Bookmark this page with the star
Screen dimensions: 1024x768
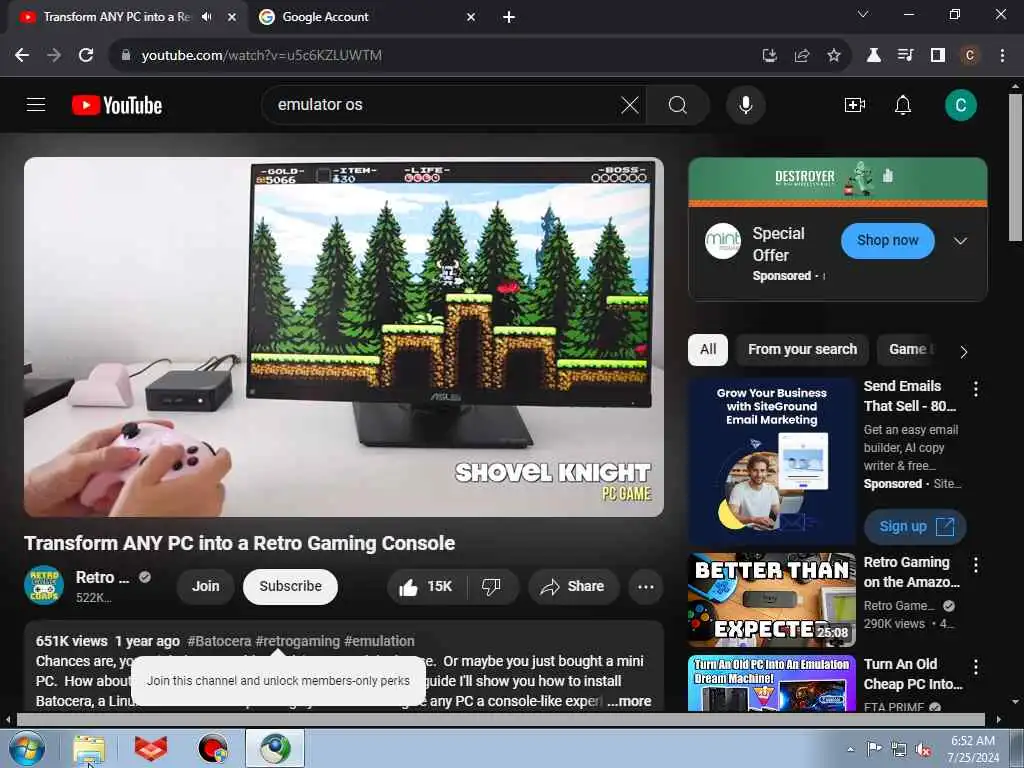coord(834,56)
